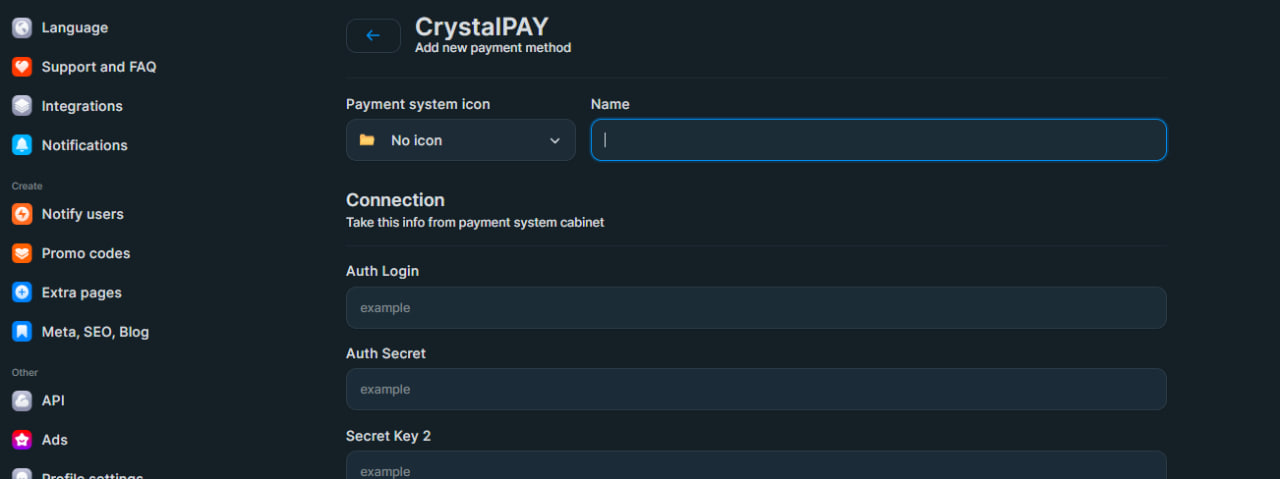
Task: Expand the No icon chevron arrow
Action: pyautogui.click(x=555, y=141)
